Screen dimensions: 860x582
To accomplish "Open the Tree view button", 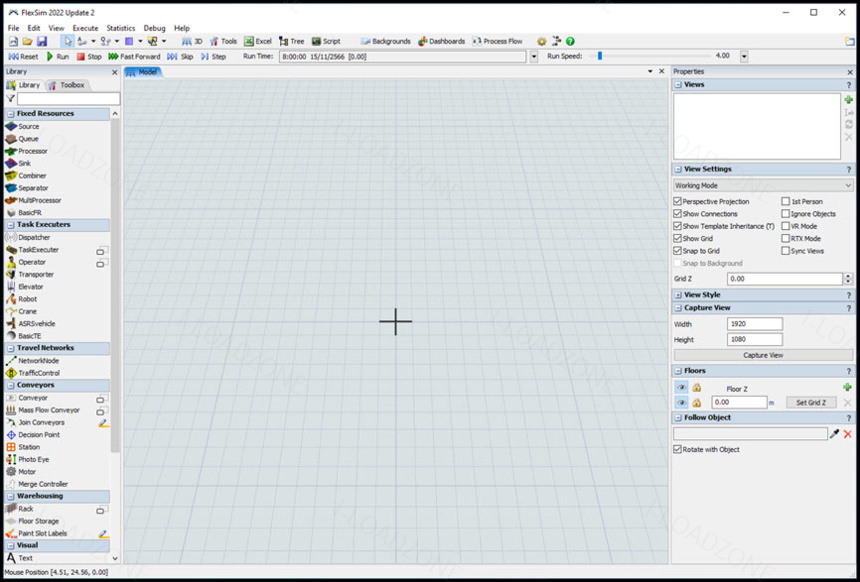I will pos(291,41).
